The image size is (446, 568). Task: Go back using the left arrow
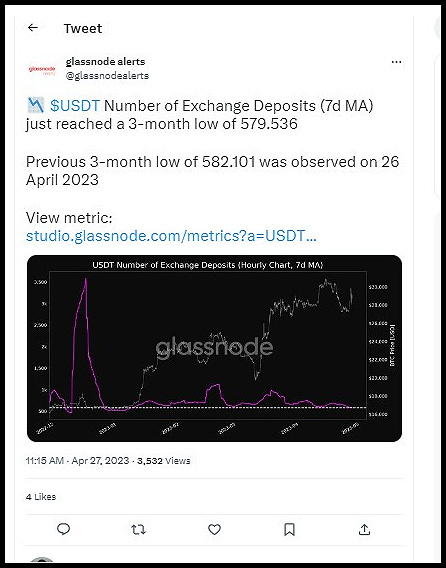pyautogui.click(x=33, y=28)
